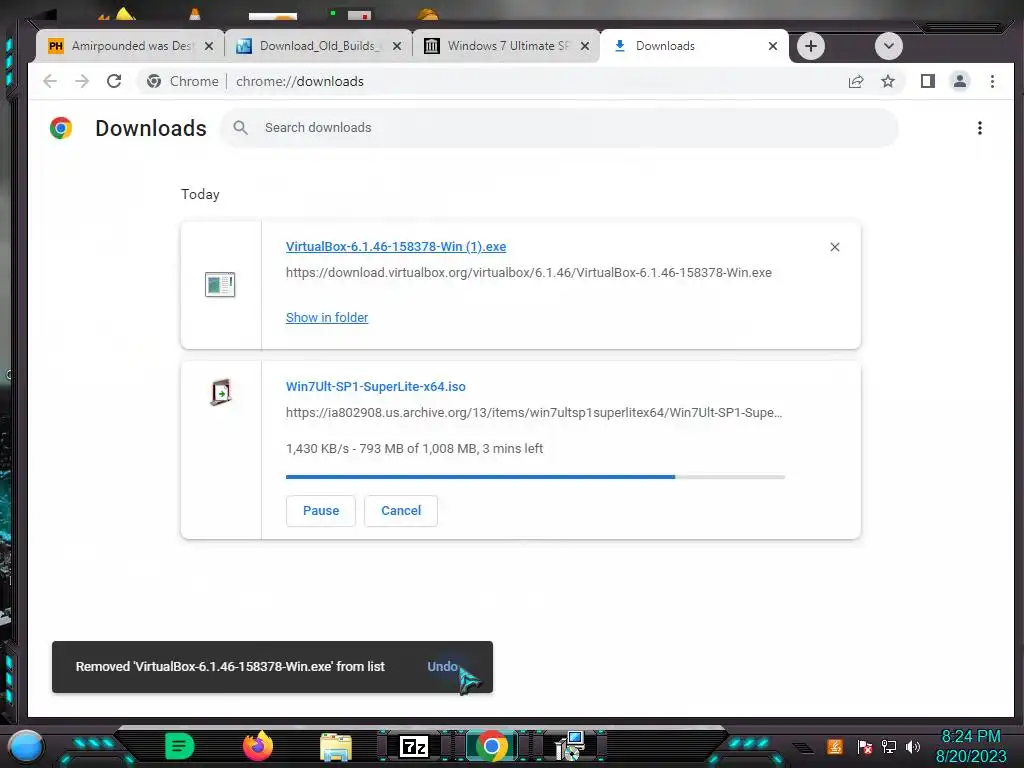Open the profile avatar button
The image size is (1024, 768).
pyautogui.click(x=960, y=81)
